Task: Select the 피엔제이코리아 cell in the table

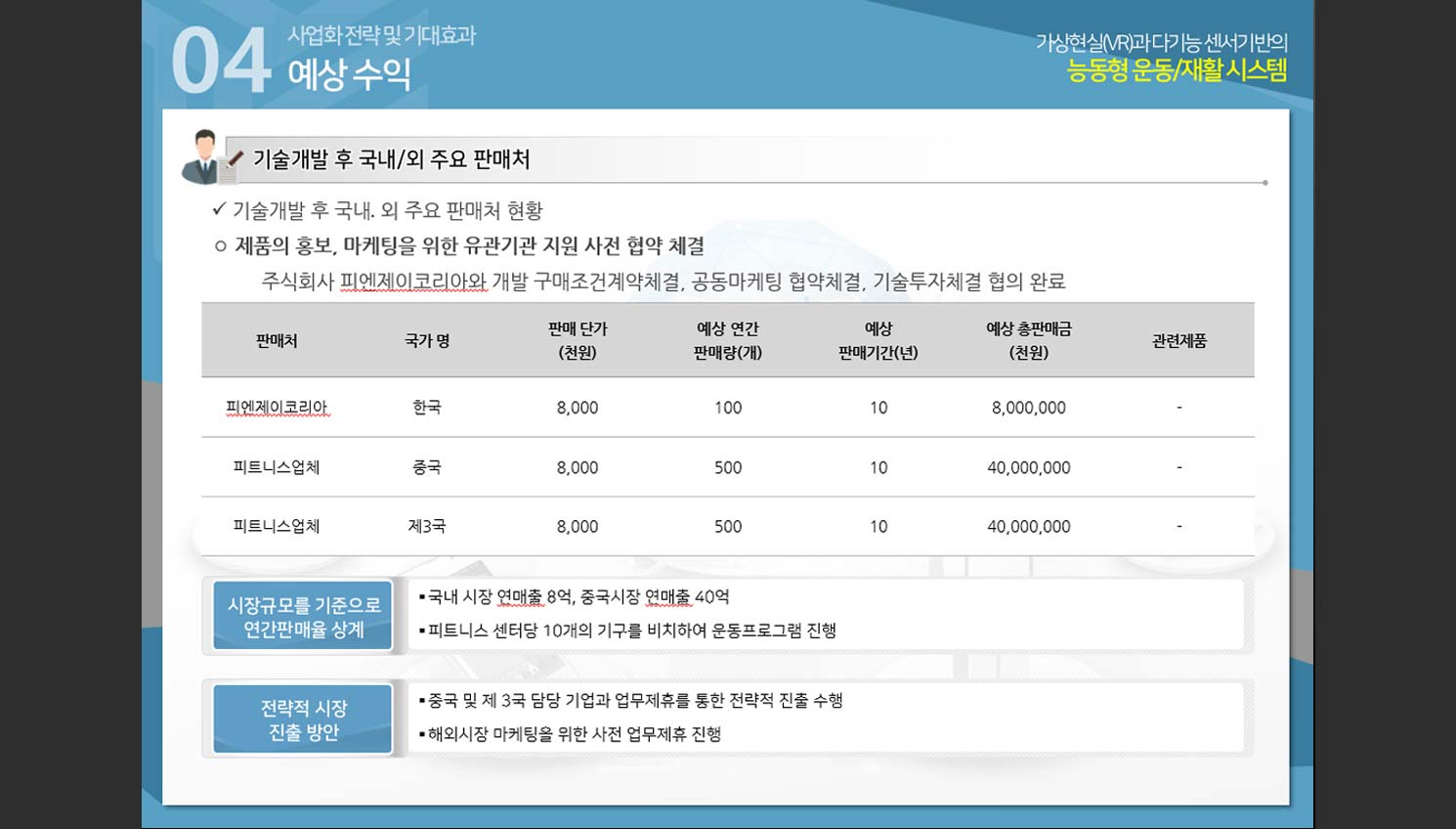Action: (x=277, y=408)
